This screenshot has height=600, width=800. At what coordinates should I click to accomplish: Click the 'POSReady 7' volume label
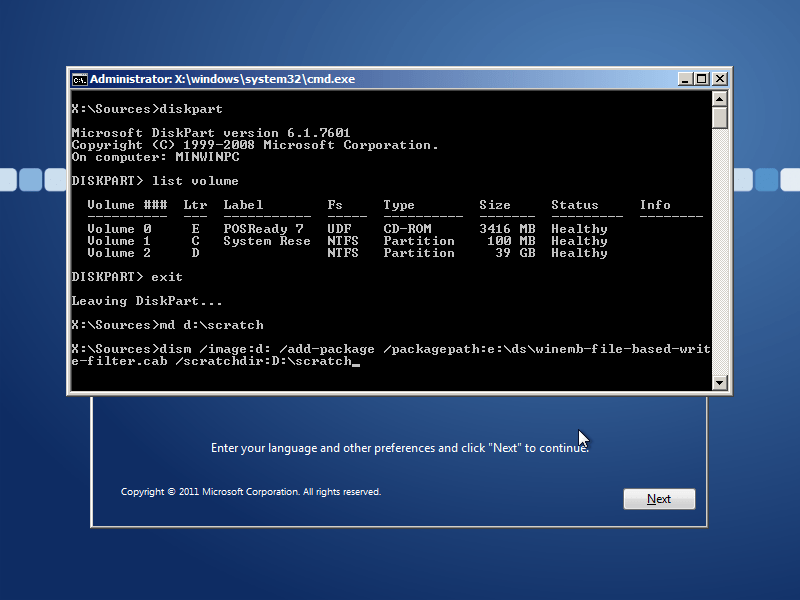click(263, 229)
